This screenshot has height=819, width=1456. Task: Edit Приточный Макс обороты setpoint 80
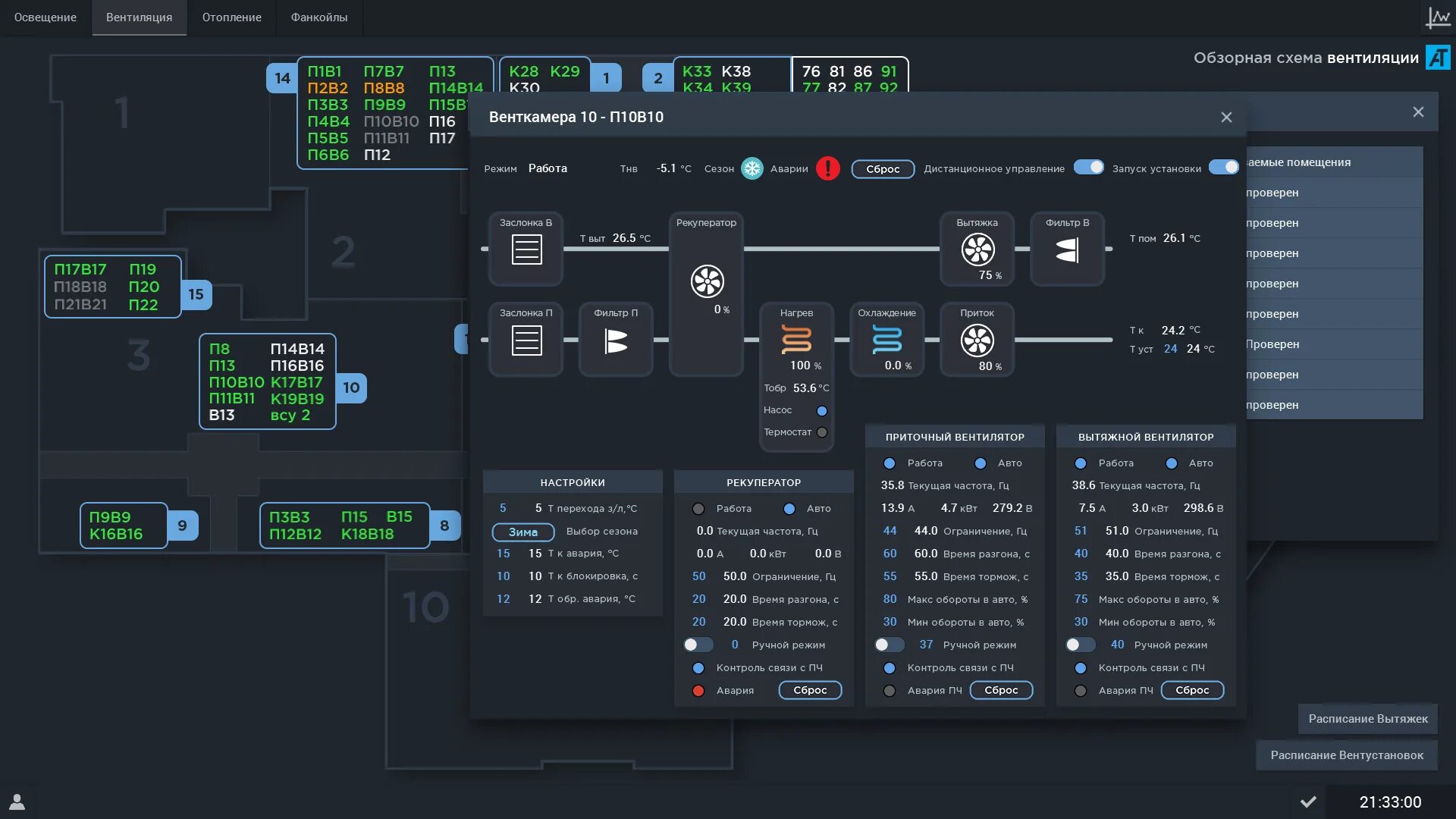pos(890,599)
